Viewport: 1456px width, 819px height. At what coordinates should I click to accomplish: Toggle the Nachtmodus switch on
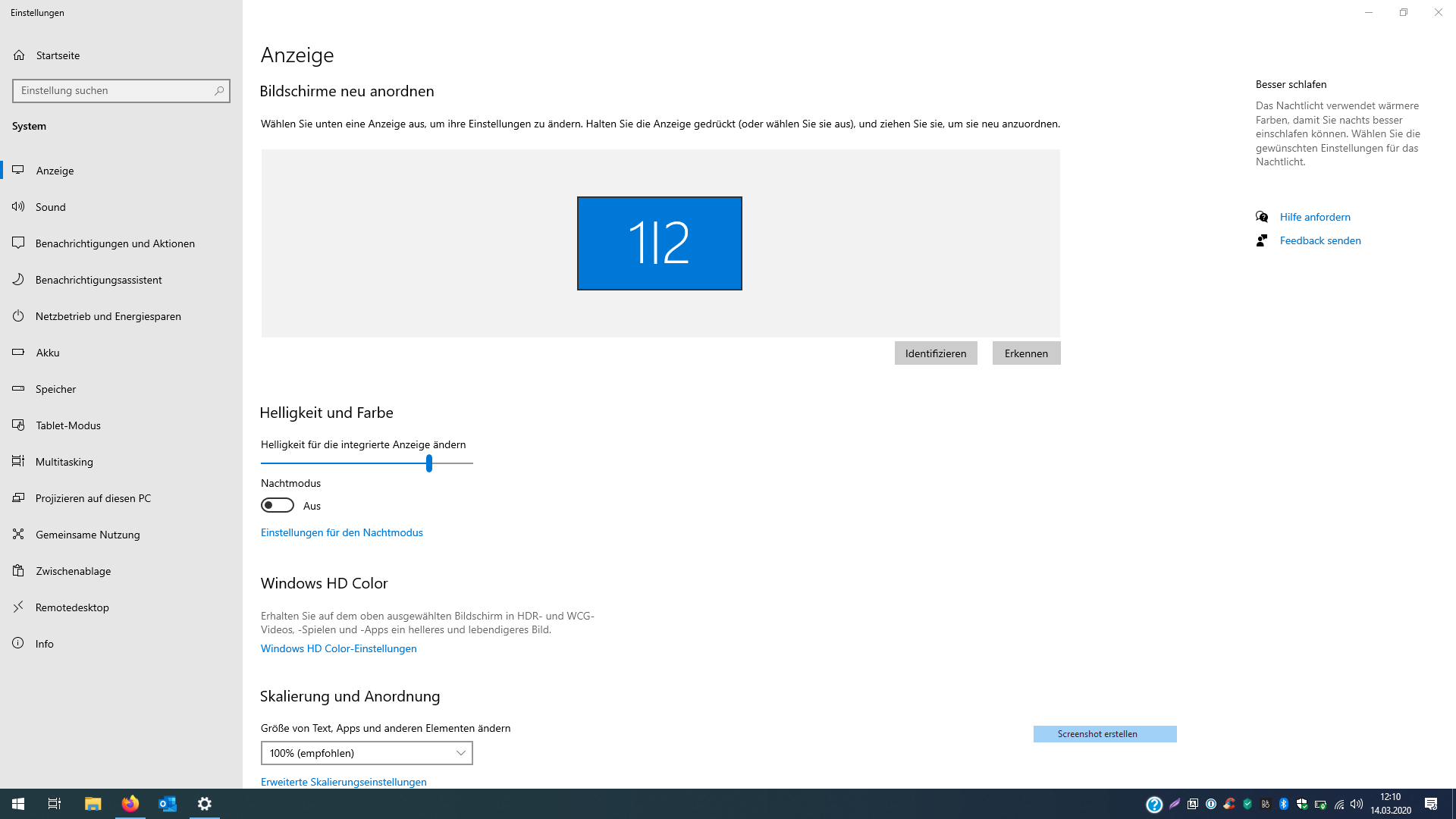click(278, 505)
